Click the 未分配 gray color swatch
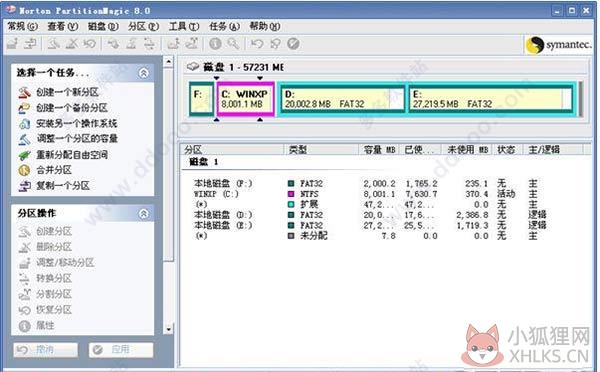The image size is (600, 372). point(291,236)
